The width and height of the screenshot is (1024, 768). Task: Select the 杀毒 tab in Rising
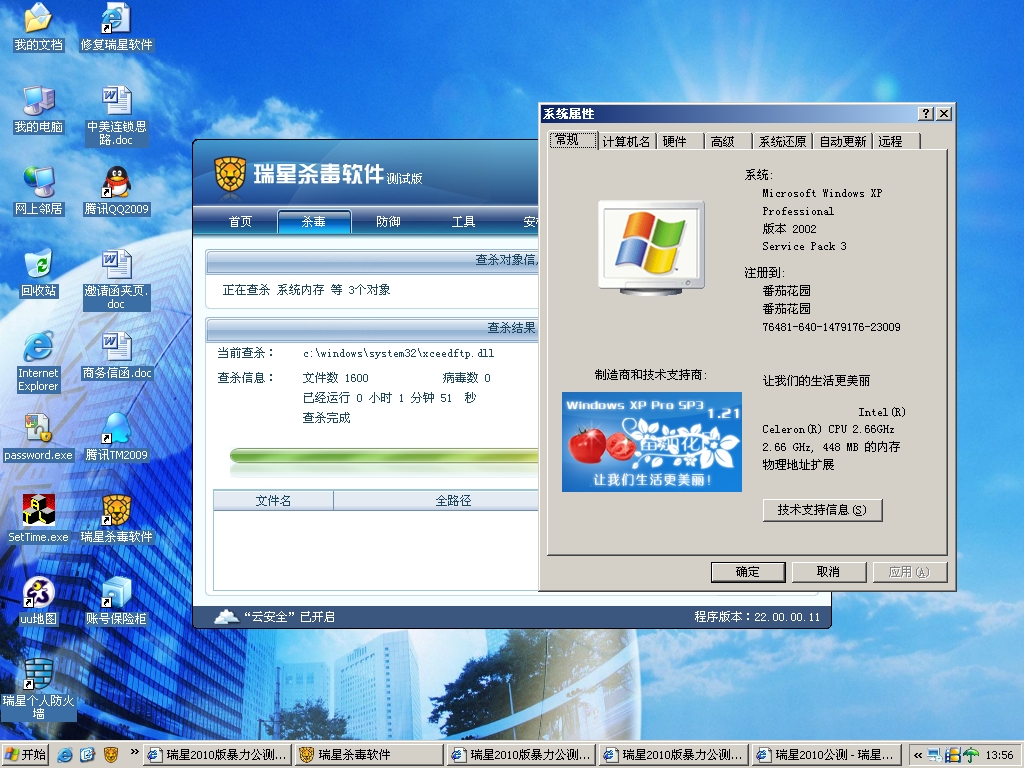(314, 221)
